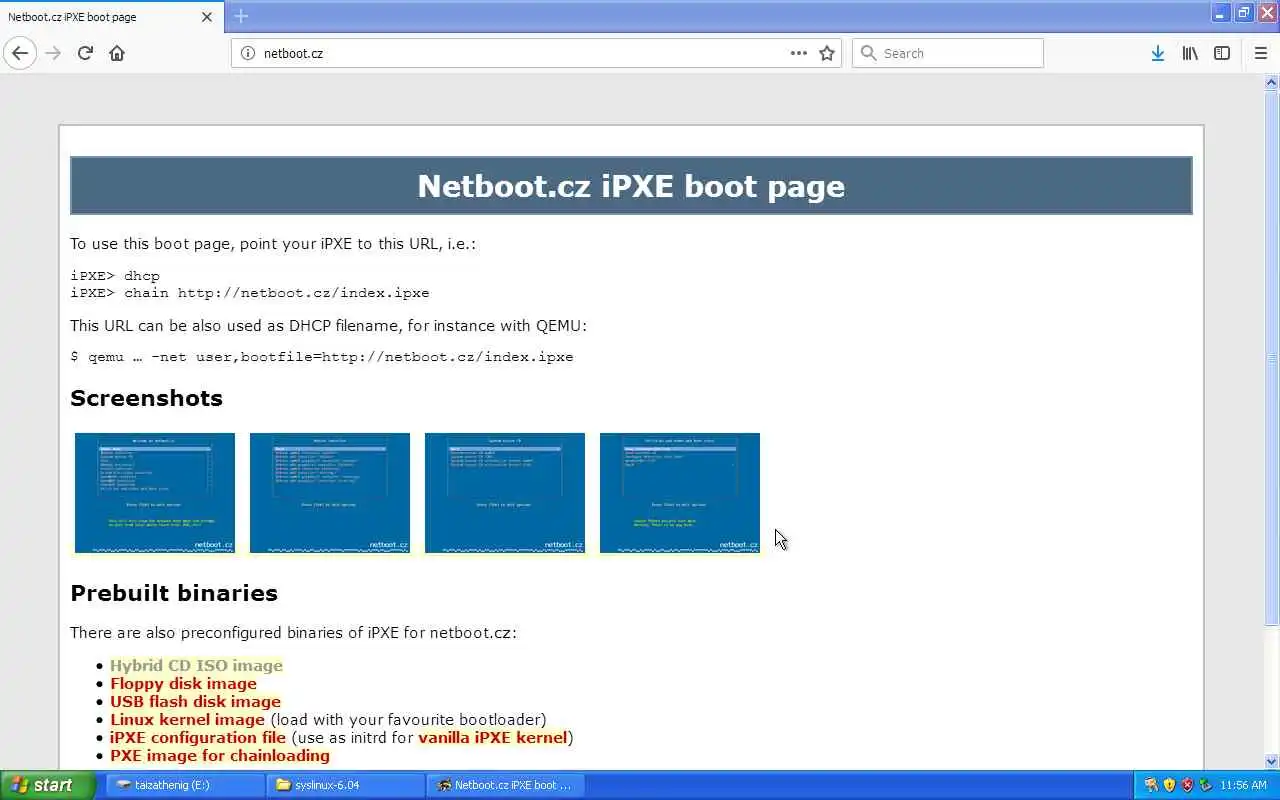Bookmark this page with the star icon

tap(827, 53)
